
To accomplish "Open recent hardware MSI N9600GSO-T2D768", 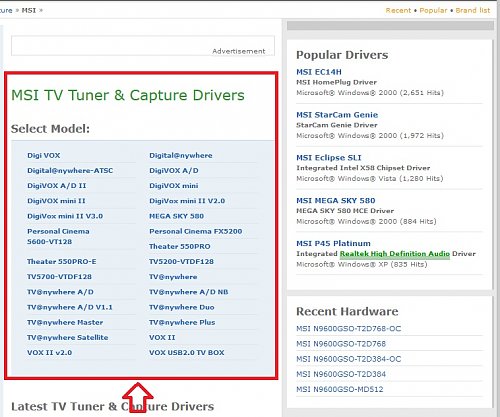I will pos(341,344).
